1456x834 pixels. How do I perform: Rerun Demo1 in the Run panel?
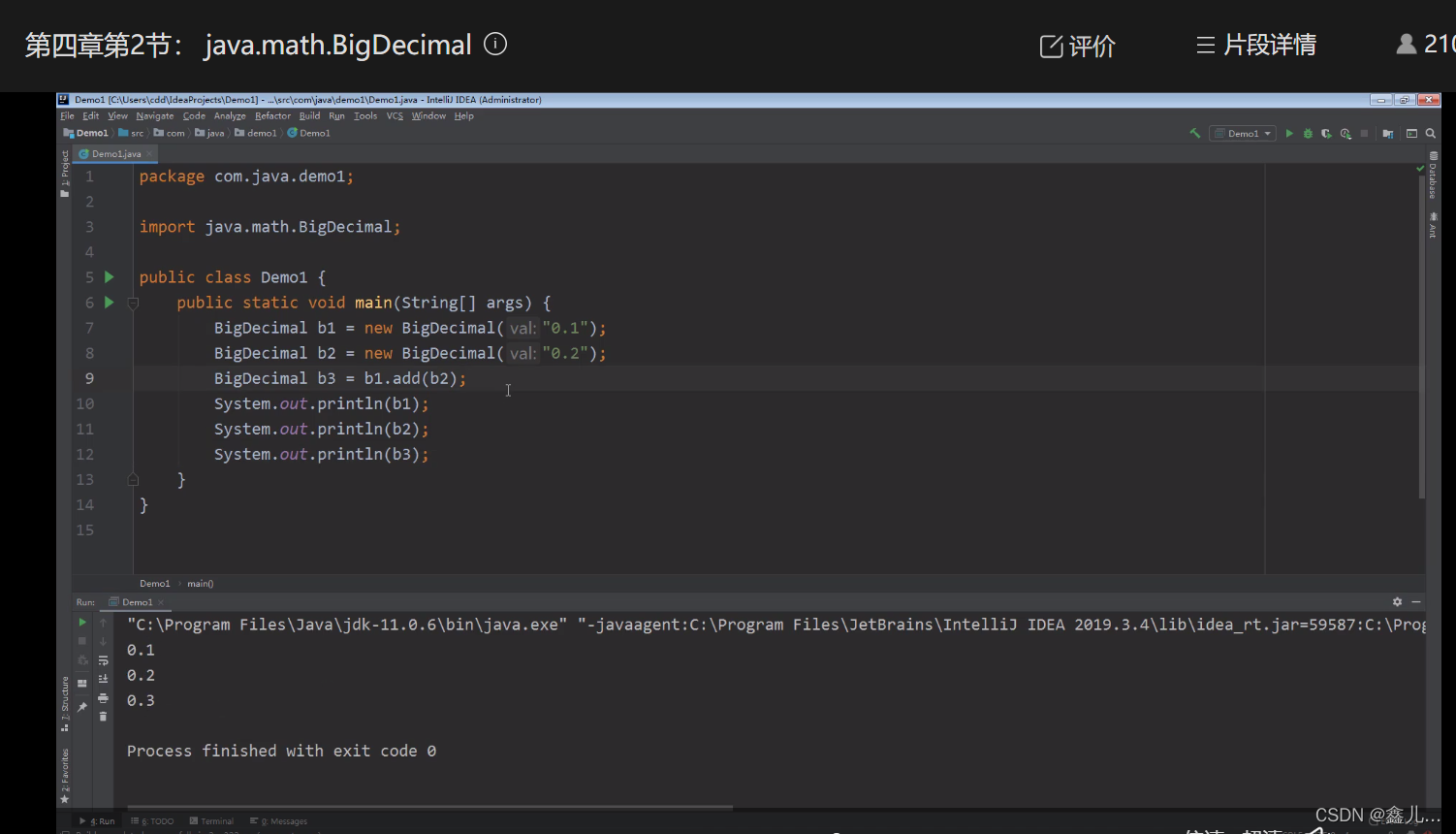[82, 623]
